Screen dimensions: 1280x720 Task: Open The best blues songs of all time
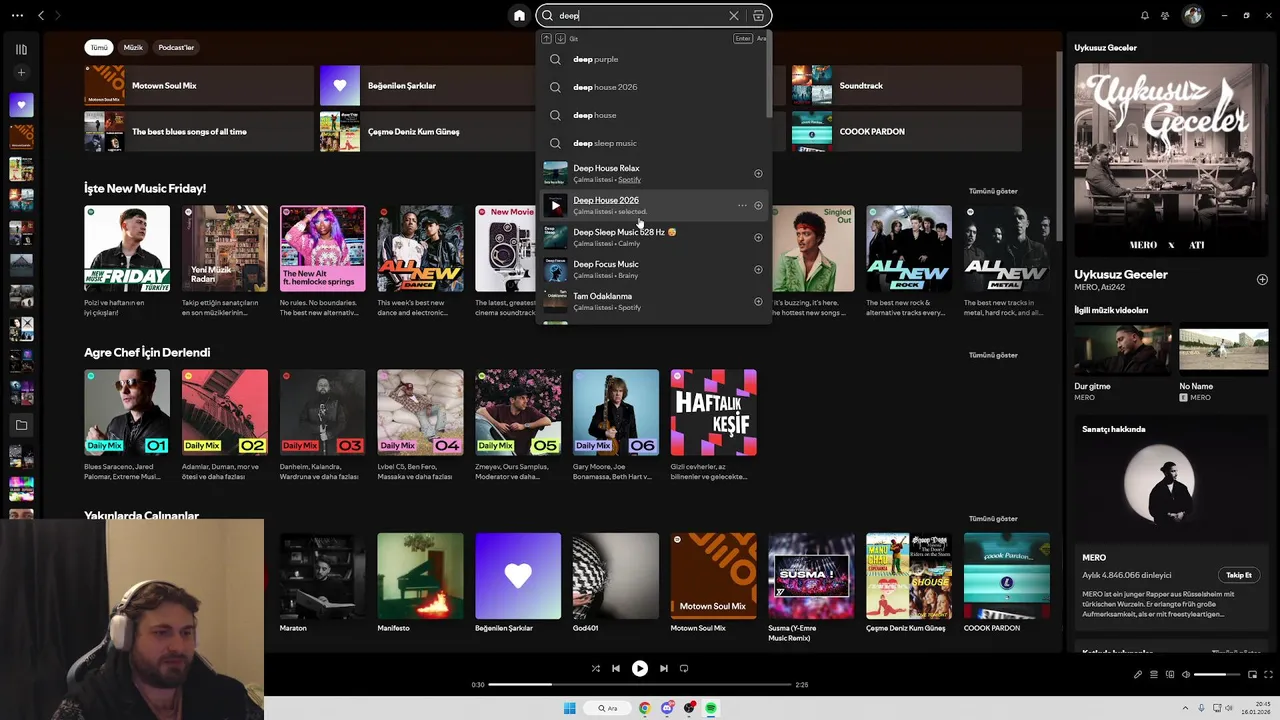click(197, 131)
